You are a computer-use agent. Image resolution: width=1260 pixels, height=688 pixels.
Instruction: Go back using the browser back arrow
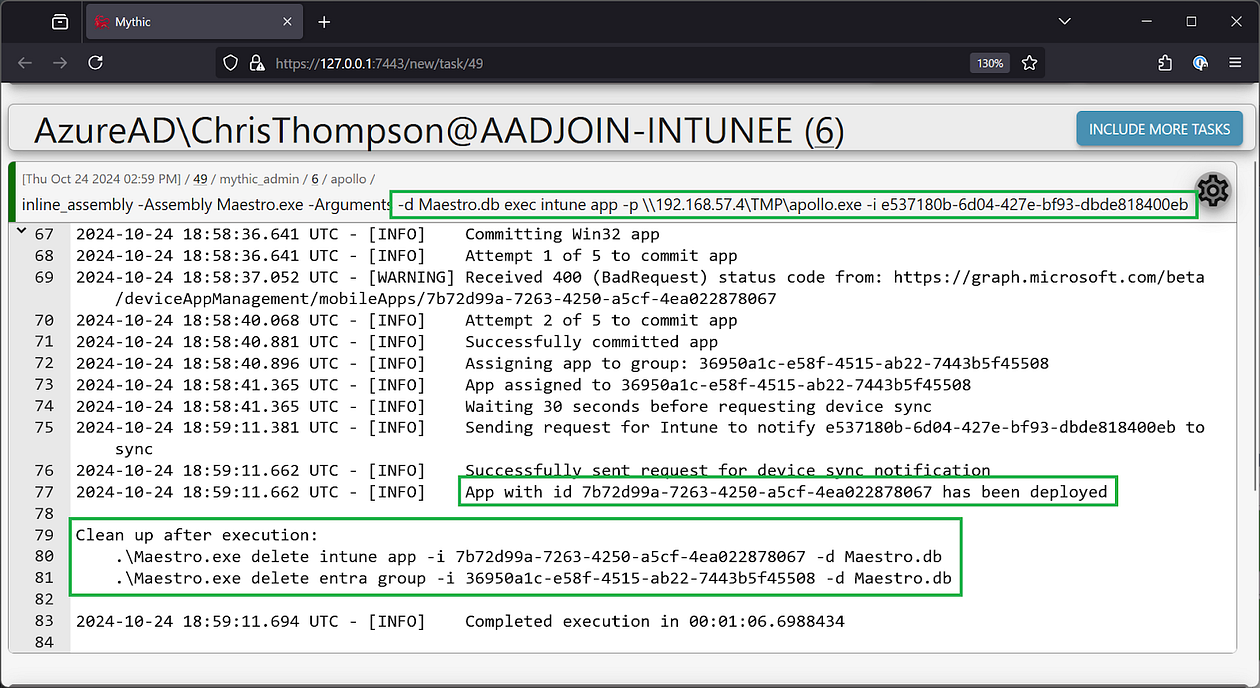pos(25,63)
